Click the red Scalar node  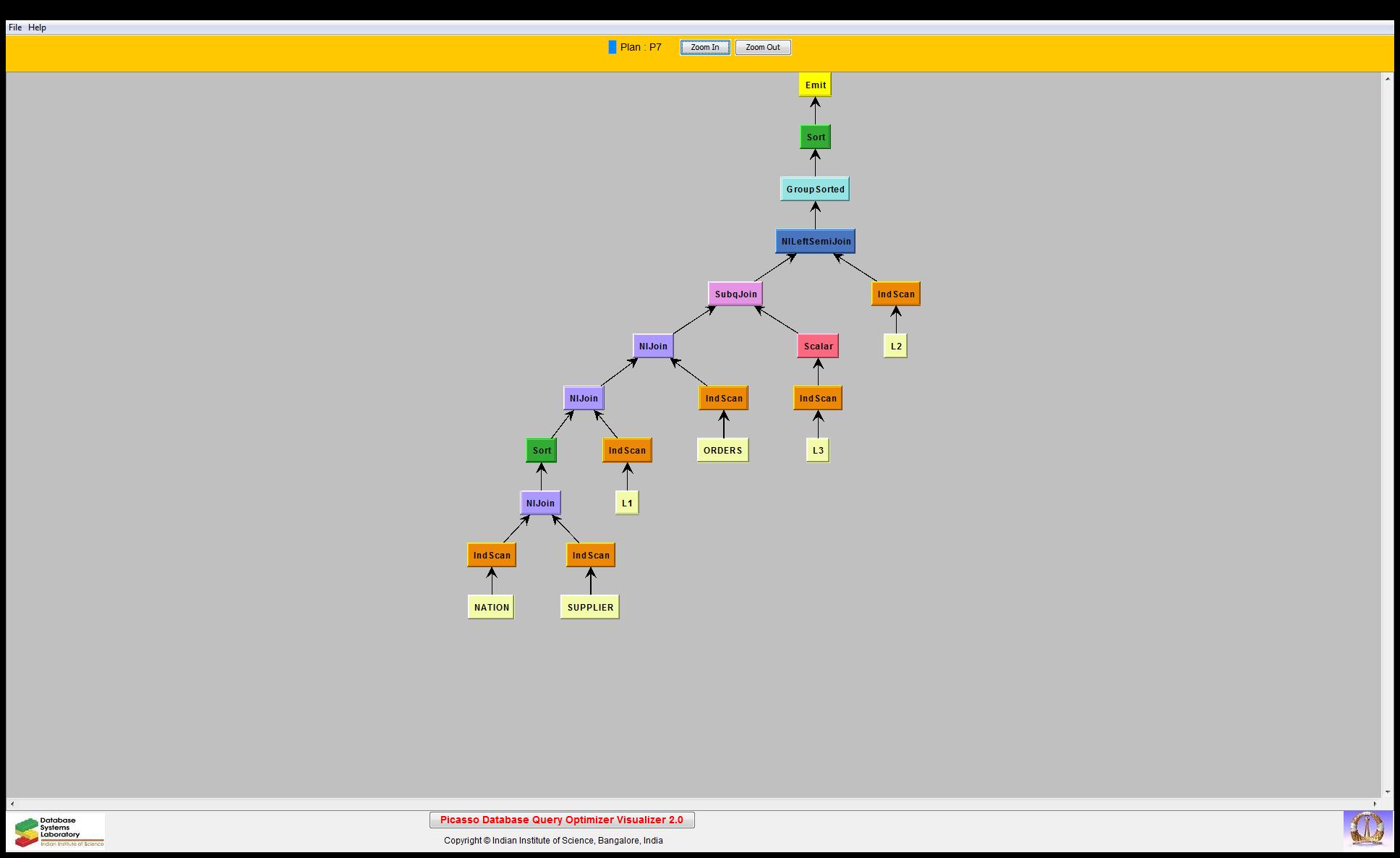[x=818, y=346]
